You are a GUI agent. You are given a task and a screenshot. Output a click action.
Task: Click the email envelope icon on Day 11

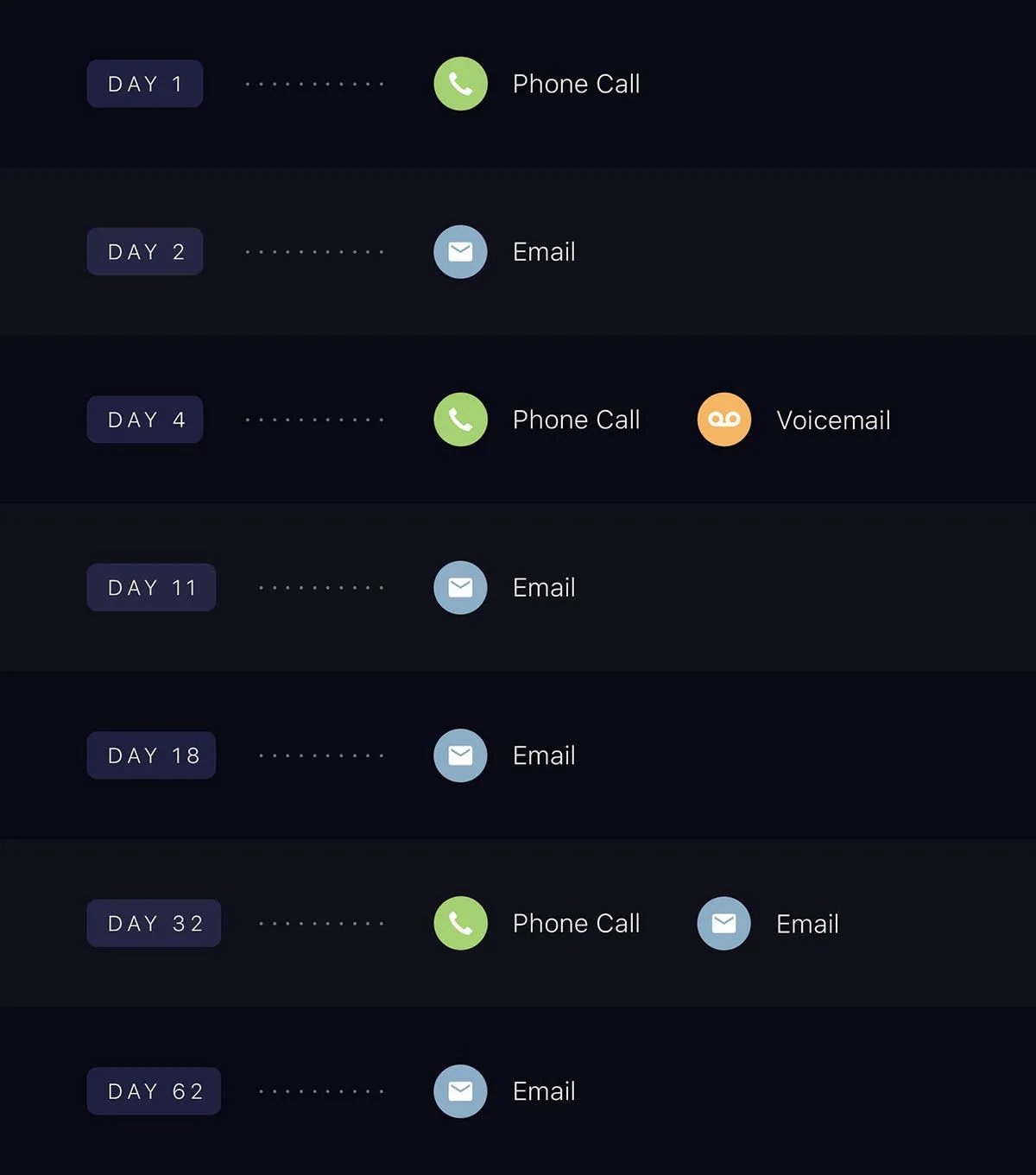pos(460,587)
